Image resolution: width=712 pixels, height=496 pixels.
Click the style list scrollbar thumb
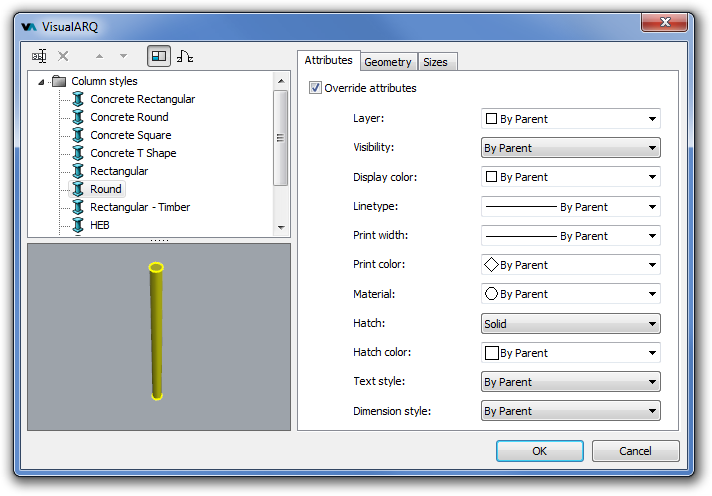[281, 138]
